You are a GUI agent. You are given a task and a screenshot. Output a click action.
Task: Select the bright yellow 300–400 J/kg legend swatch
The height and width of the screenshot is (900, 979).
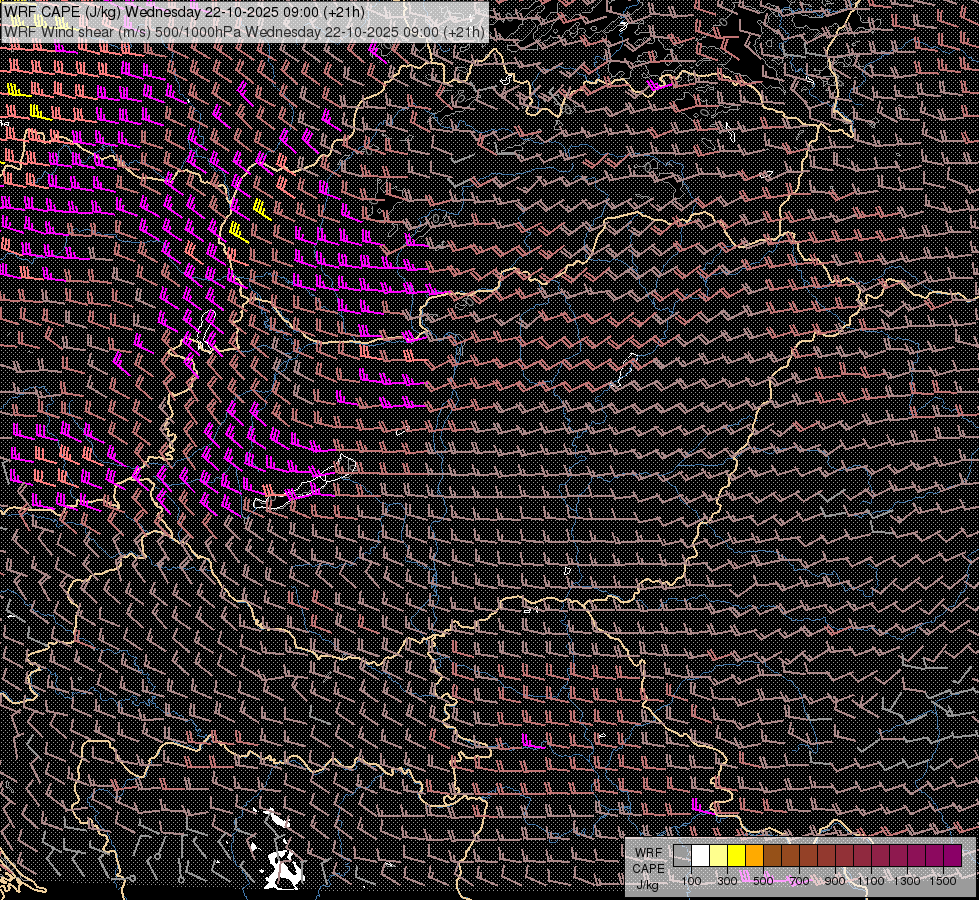tap(736, 855)
